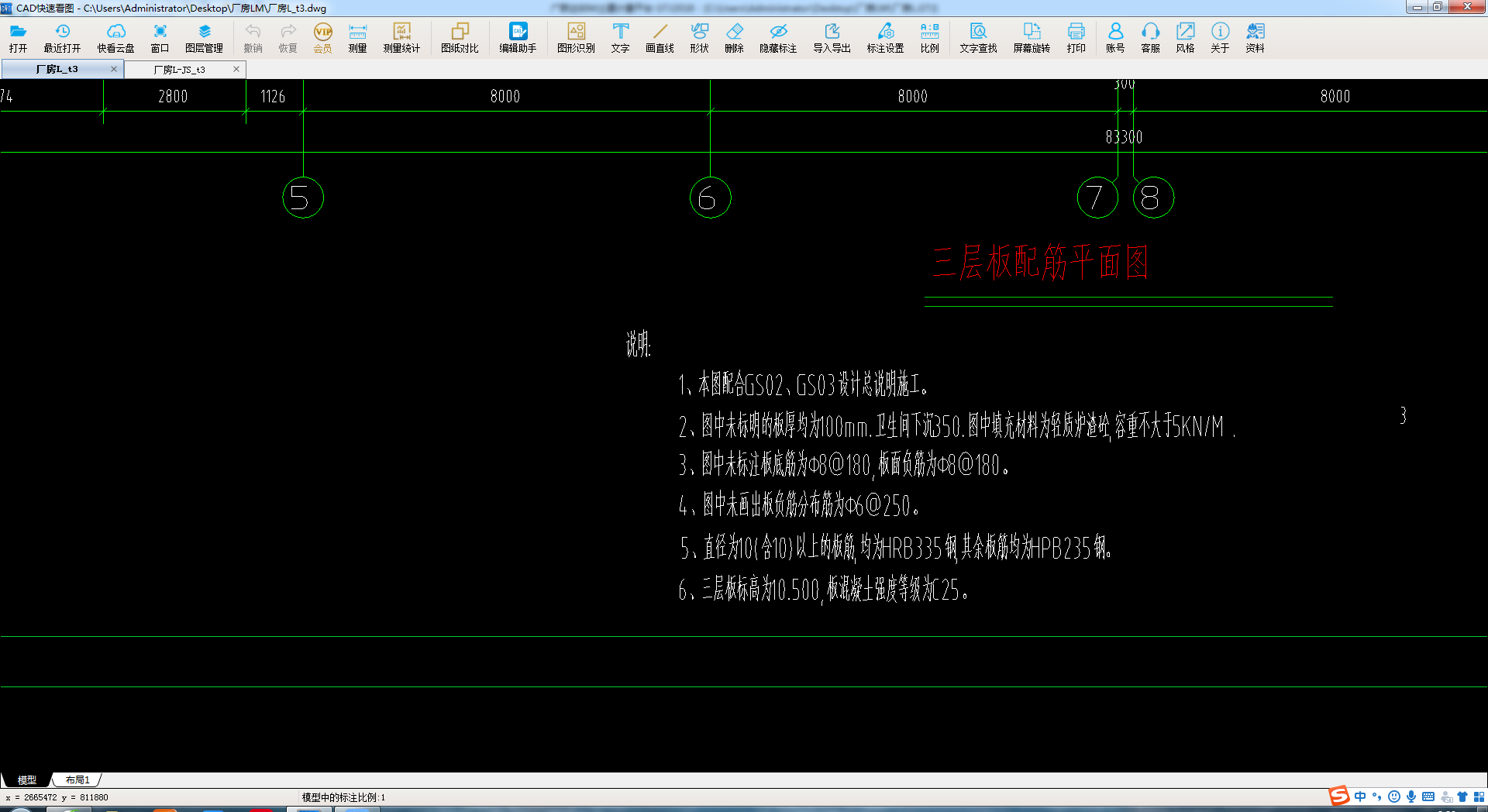This screenshot has width=1488, height=812.
Task: Change interface 风格 style
Action: (x=1185, y=37)
